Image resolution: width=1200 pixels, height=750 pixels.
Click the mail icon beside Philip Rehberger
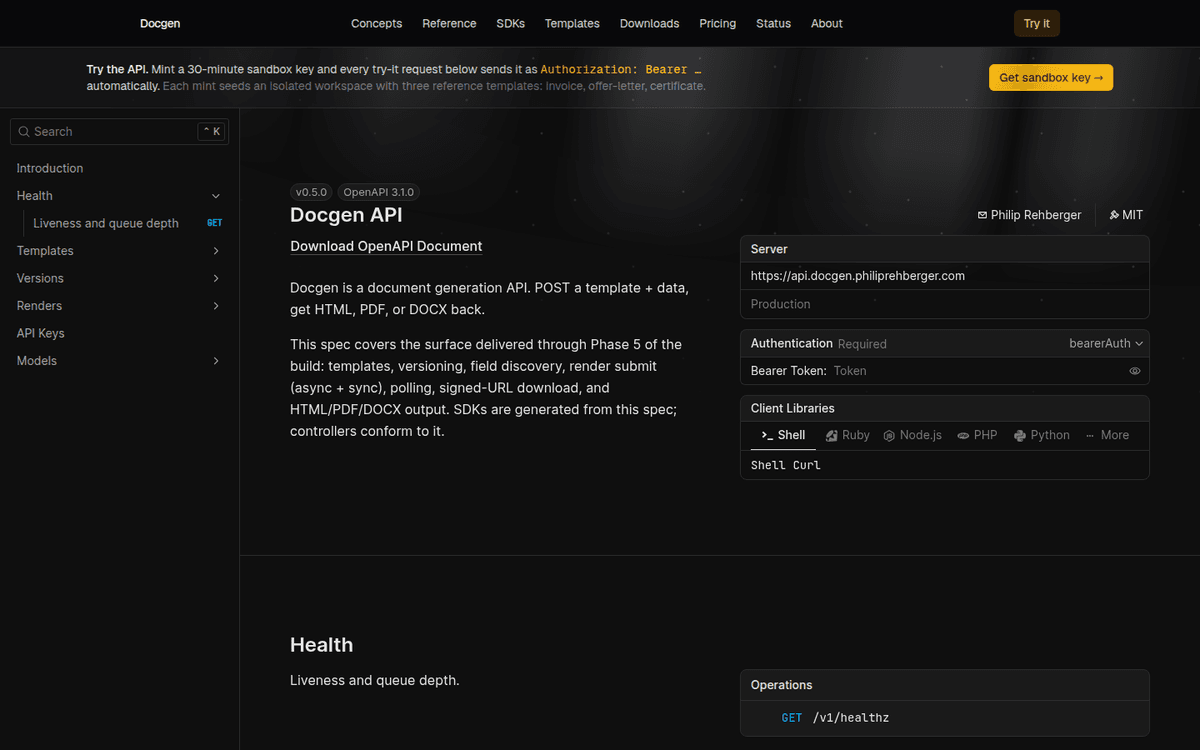(982, 215)
